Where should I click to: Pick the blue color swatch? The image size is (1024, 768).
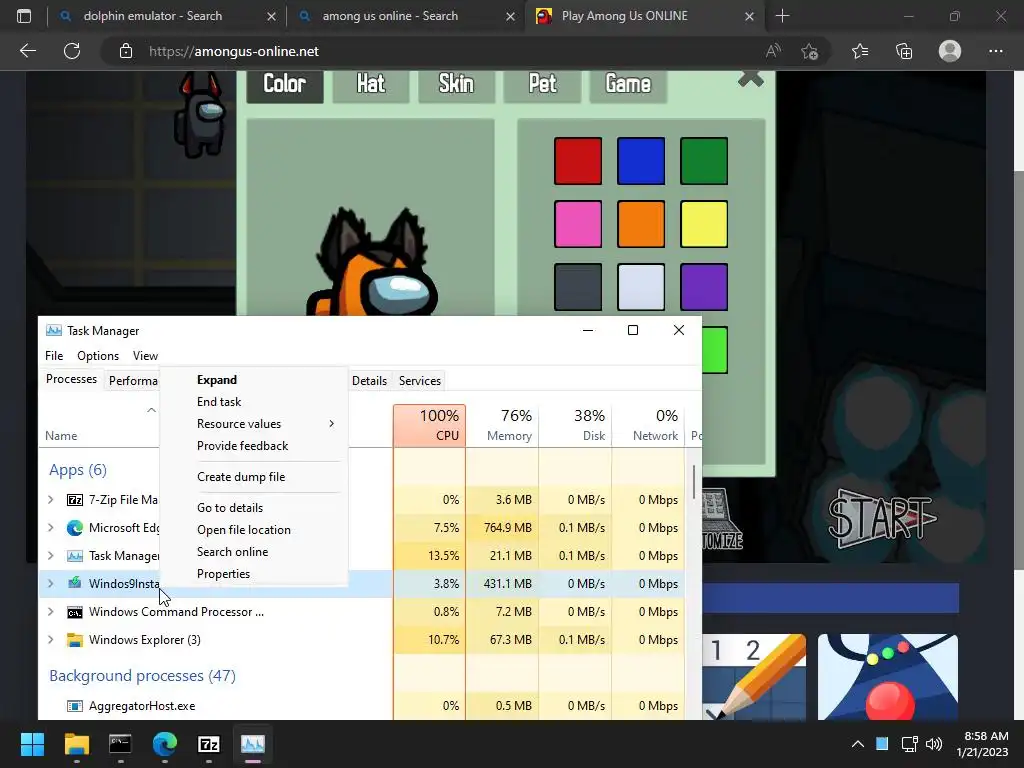tap(641, 161)
